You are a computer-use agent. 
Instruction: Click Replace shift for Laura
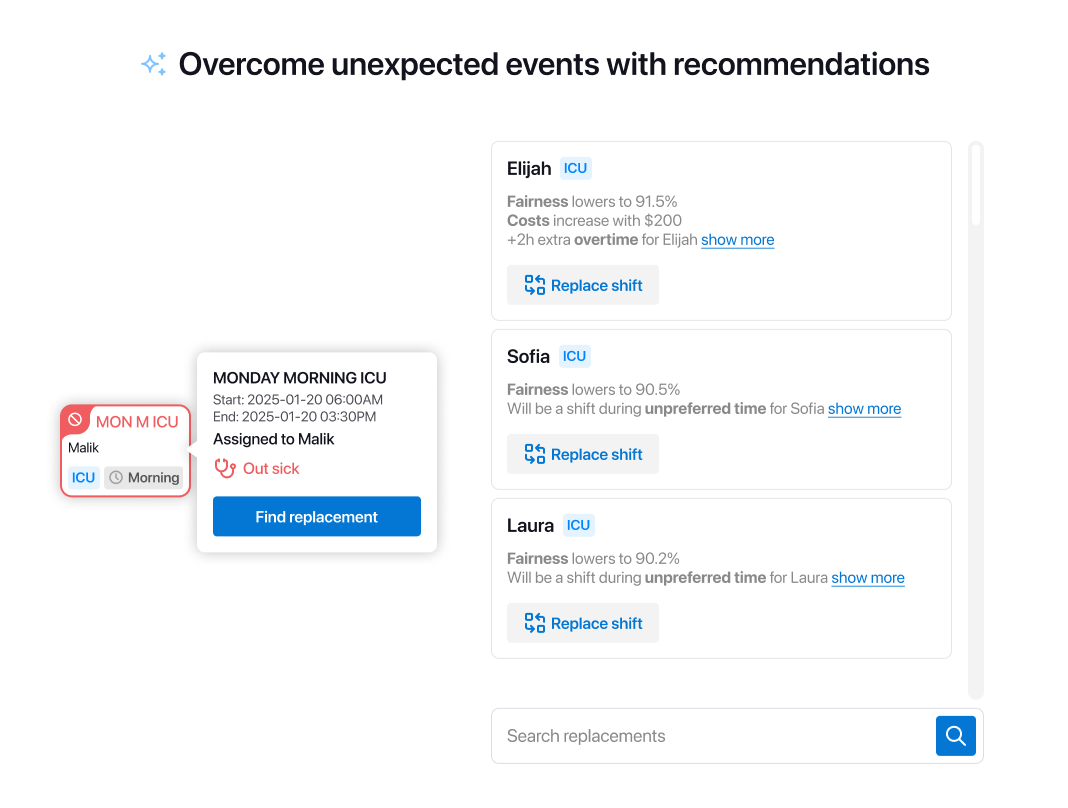tap(583, 623)
